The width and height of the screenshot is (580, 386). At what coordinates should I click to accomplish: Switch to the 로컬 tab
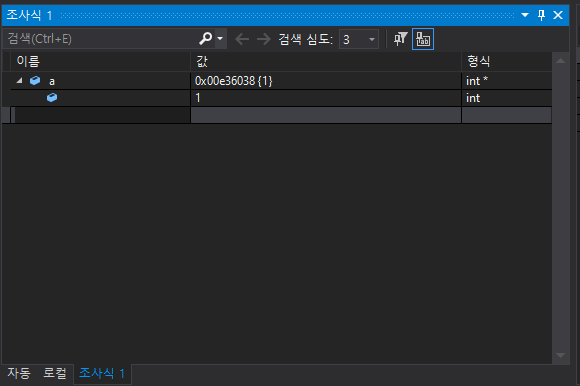click(x=55, y=373)
